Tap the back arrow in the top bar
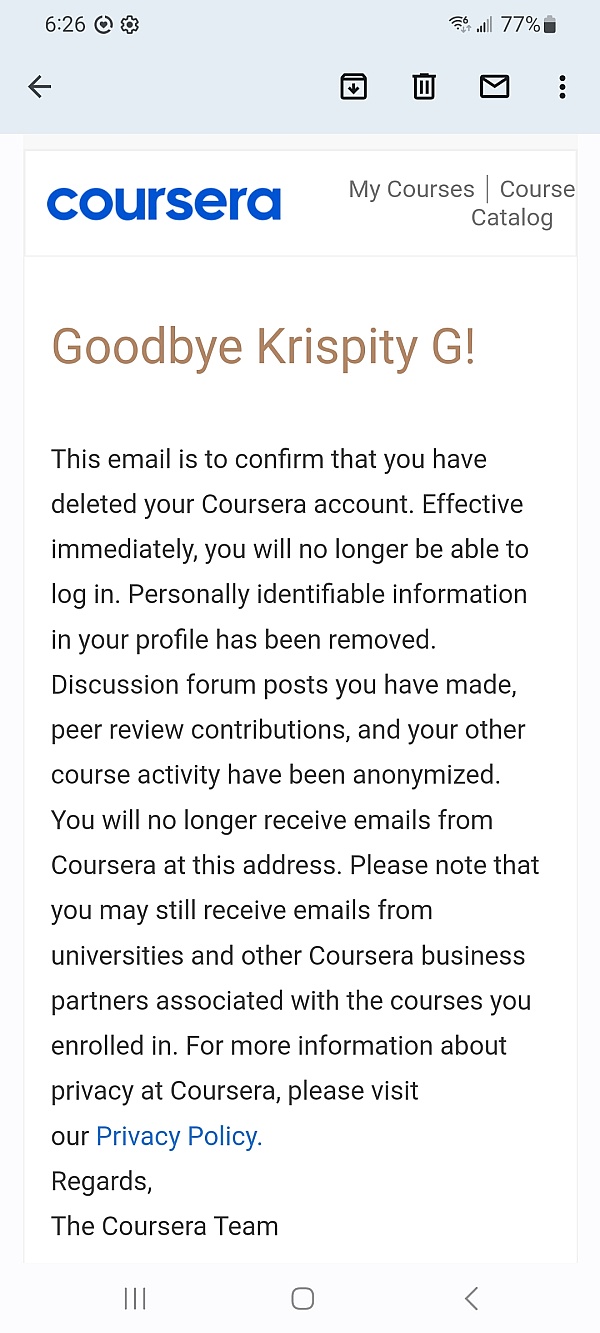600x1333 pixels. tap(40, 87)
